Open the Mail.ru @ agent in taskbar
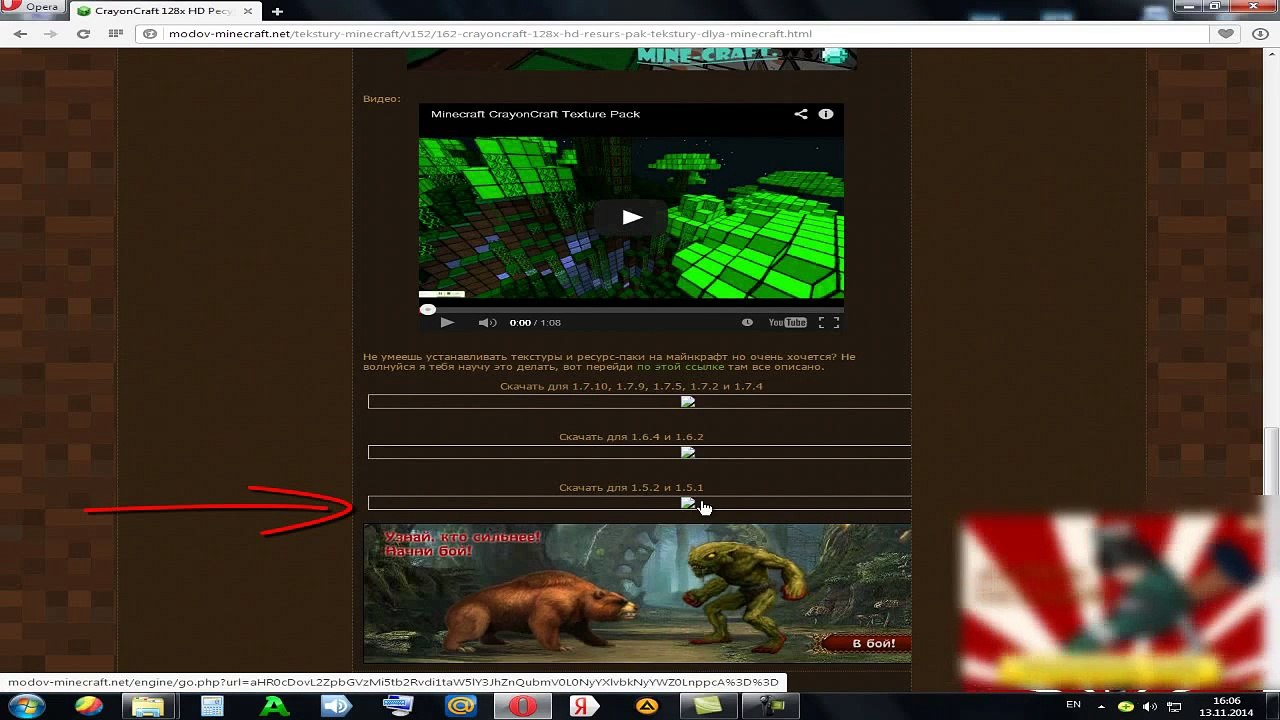 (460, 706)
